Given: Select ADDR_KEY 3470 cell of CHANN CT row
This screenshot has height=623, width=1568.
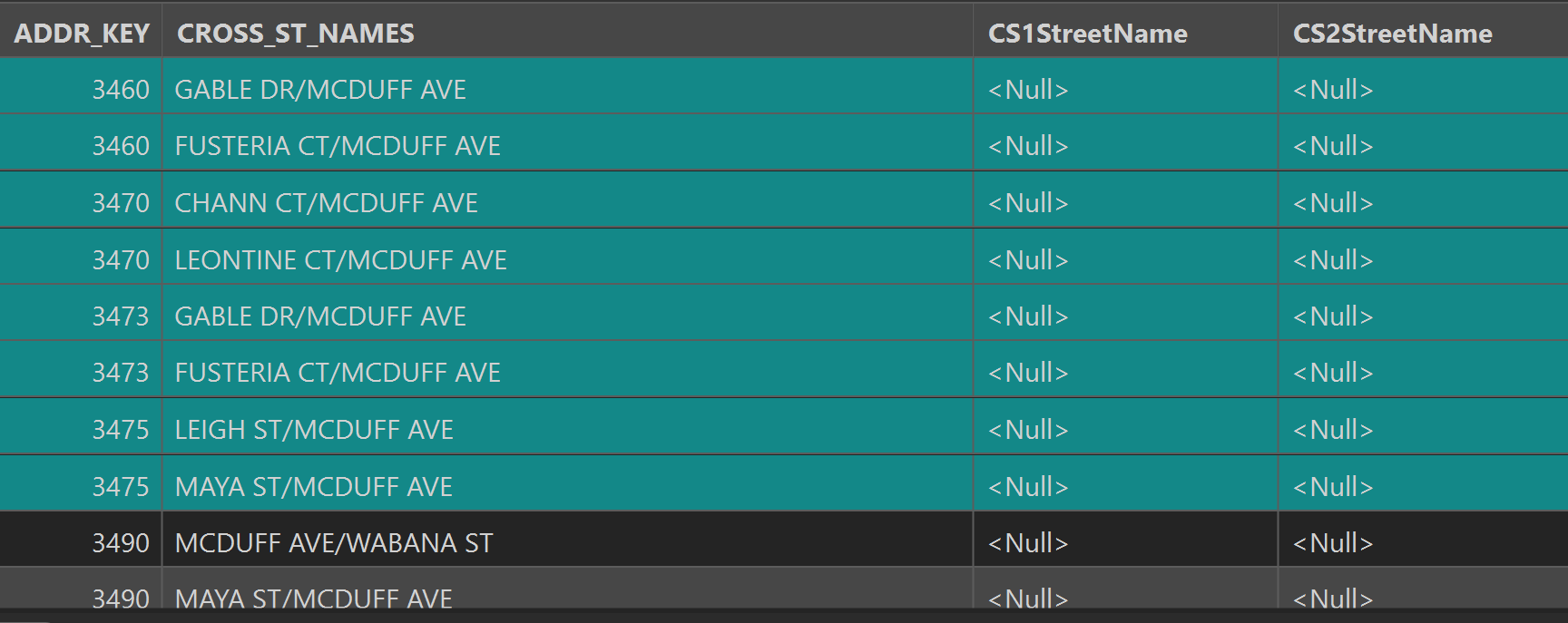Looking at the screenshot, I should [120, 203].
